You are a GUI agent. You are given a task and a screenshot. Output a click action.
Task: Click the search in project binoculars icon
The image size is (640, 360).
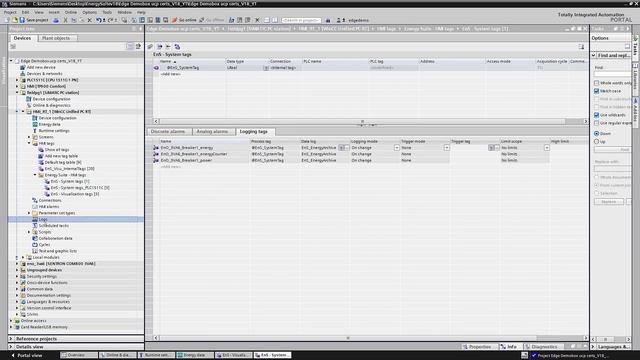click(x=328, y=20)
